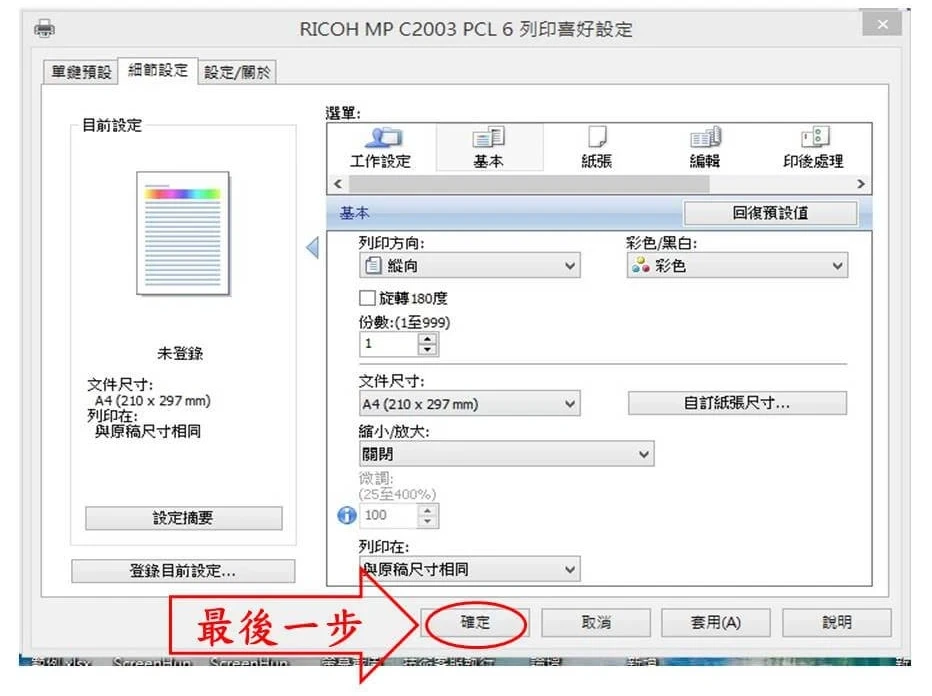Viewport: 932px width, 696px height.
Task: Open the 基本 settings icon
Action: pos(490,146)
